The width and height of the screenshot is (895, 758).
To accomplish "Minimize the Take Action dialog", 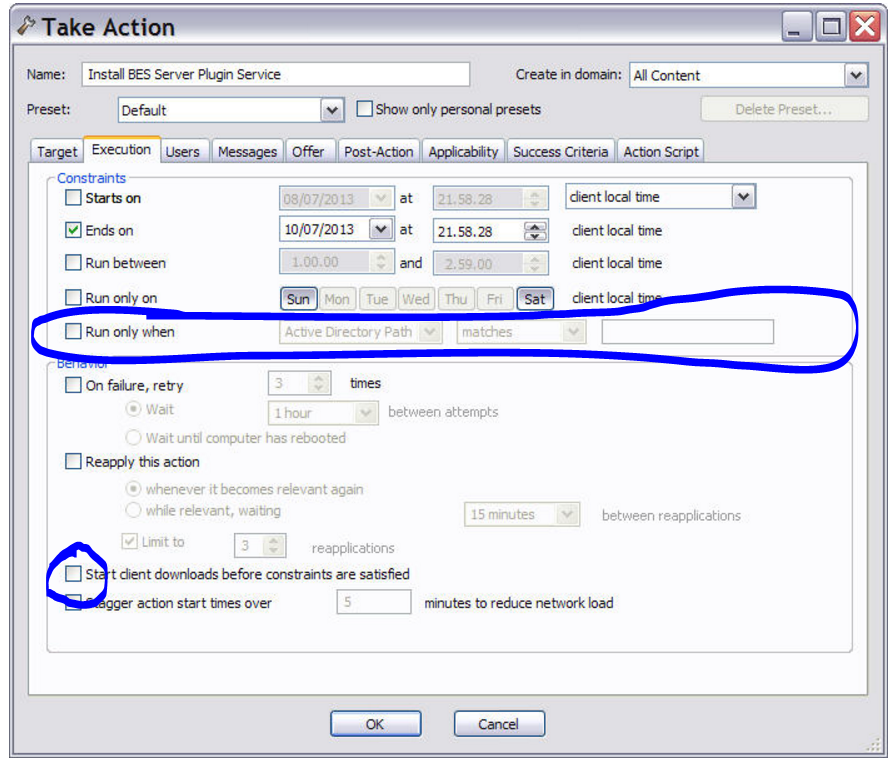I will point(796,26).
